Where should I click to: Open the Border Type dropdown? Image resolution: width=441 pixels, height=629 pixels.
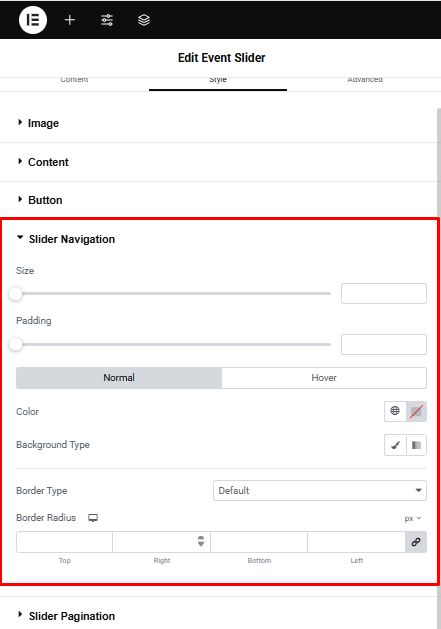click(x=320, y=491)
